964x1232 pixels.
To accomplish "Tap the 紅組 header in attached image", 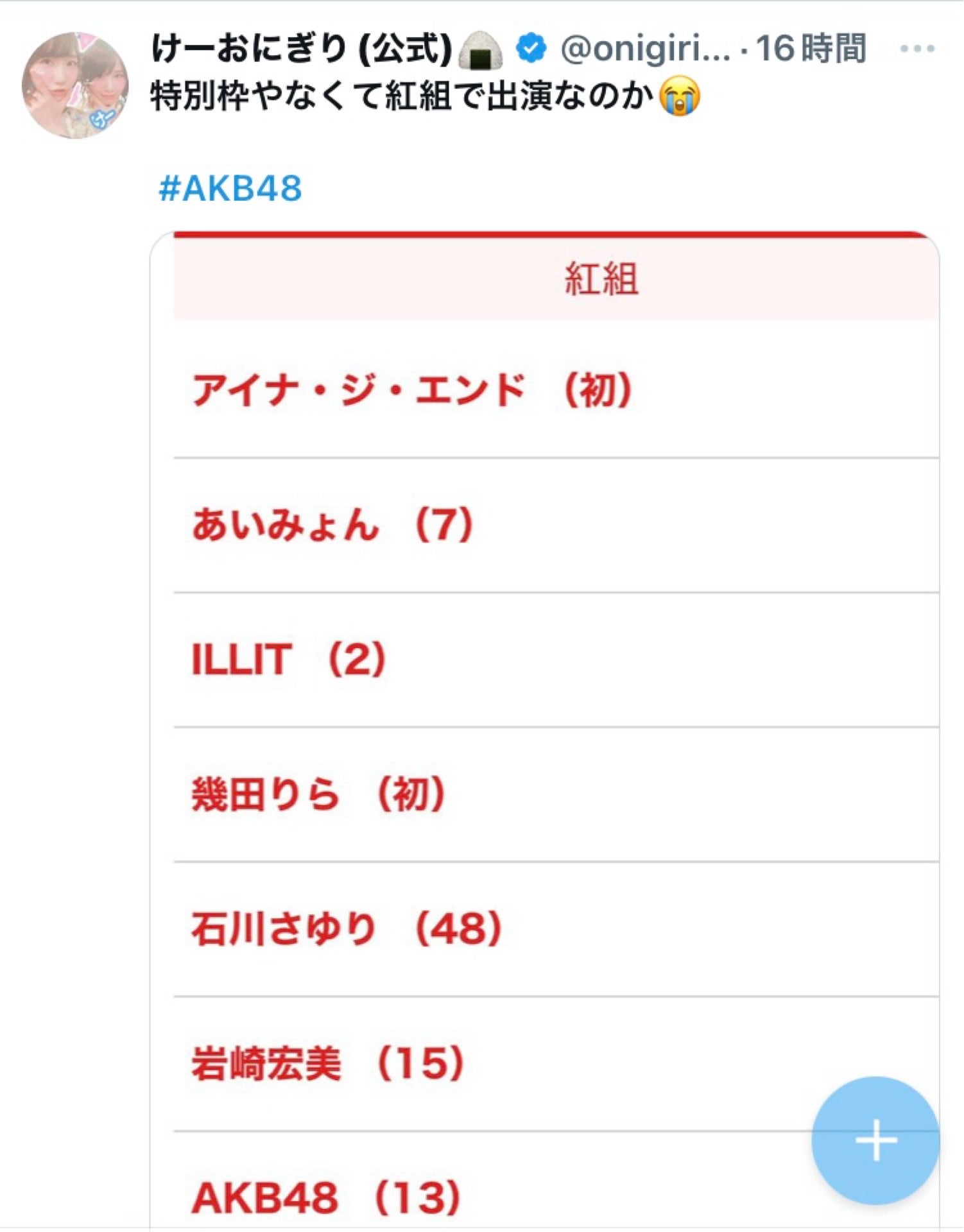I will [601, 278].
